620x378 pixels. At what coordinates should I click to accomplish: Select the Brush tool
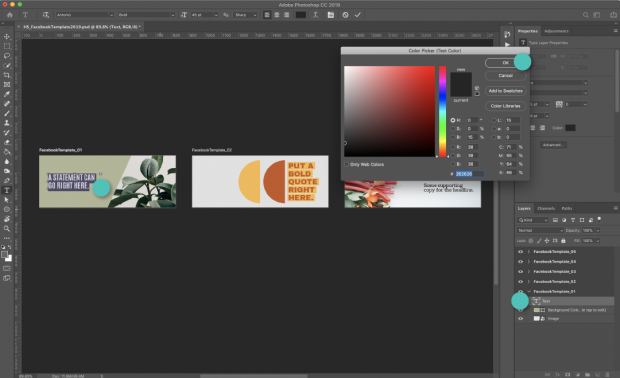click(x=7, y=113)
